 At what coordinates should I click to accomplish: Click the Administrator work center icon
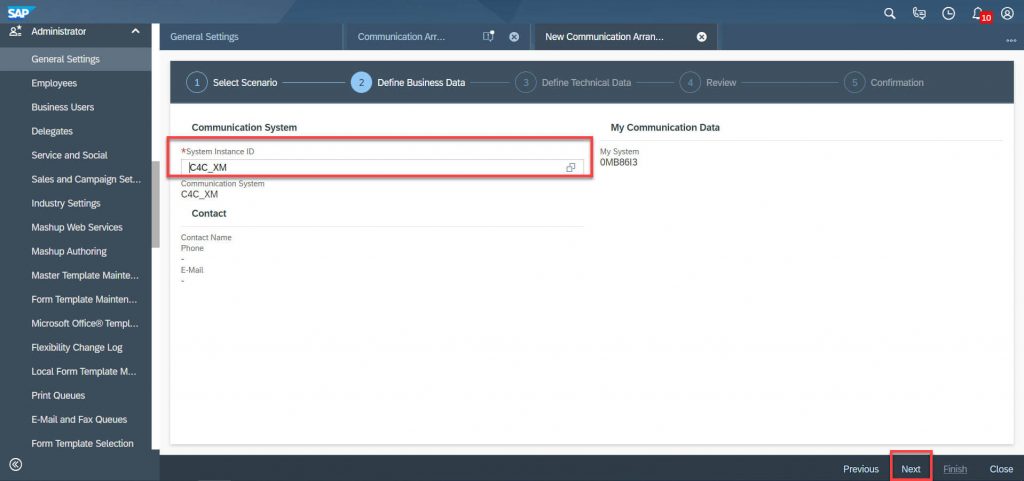pyautogui.click(x=16, y=31)
